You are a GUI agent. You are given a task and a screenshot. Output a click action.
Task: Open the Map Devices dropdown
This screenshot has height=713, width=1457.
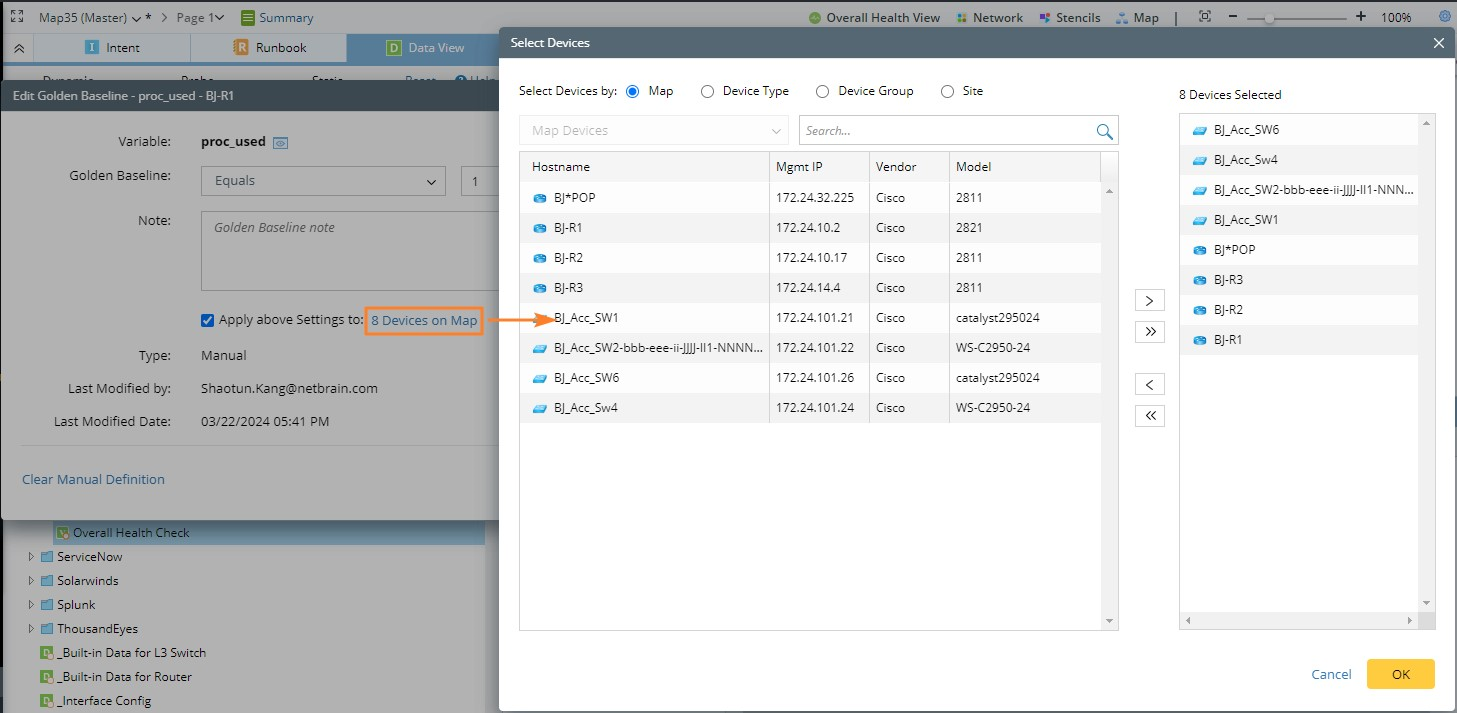(x=653, y=131)
